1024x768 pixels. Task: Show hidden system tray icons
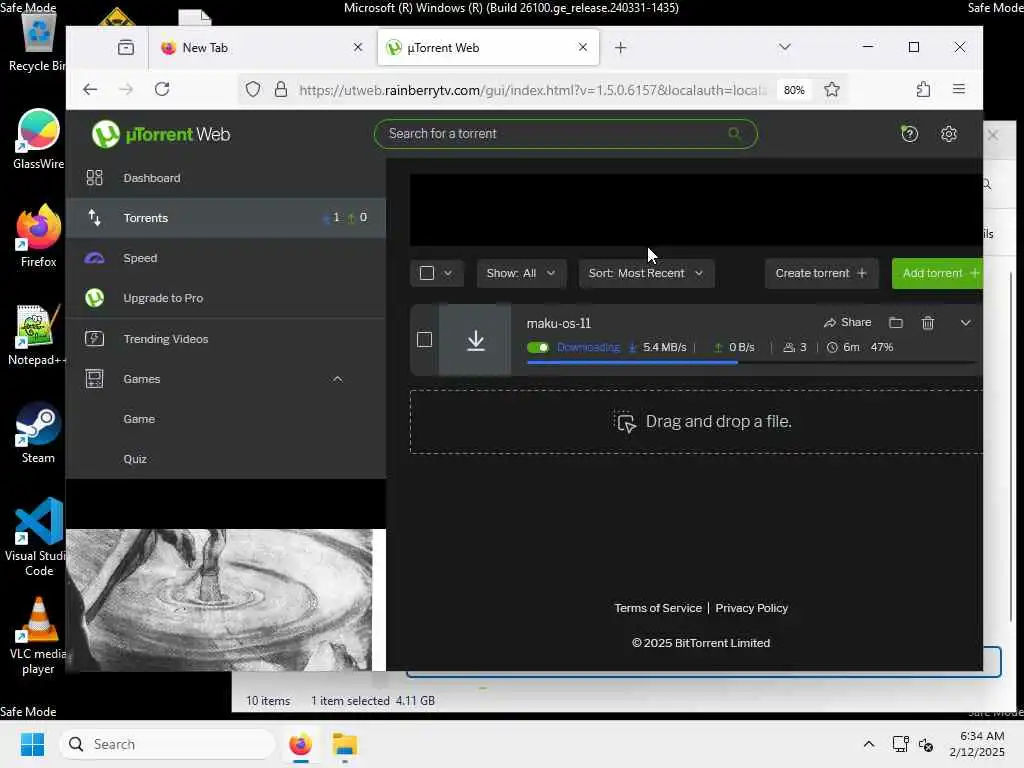point(869,744)
